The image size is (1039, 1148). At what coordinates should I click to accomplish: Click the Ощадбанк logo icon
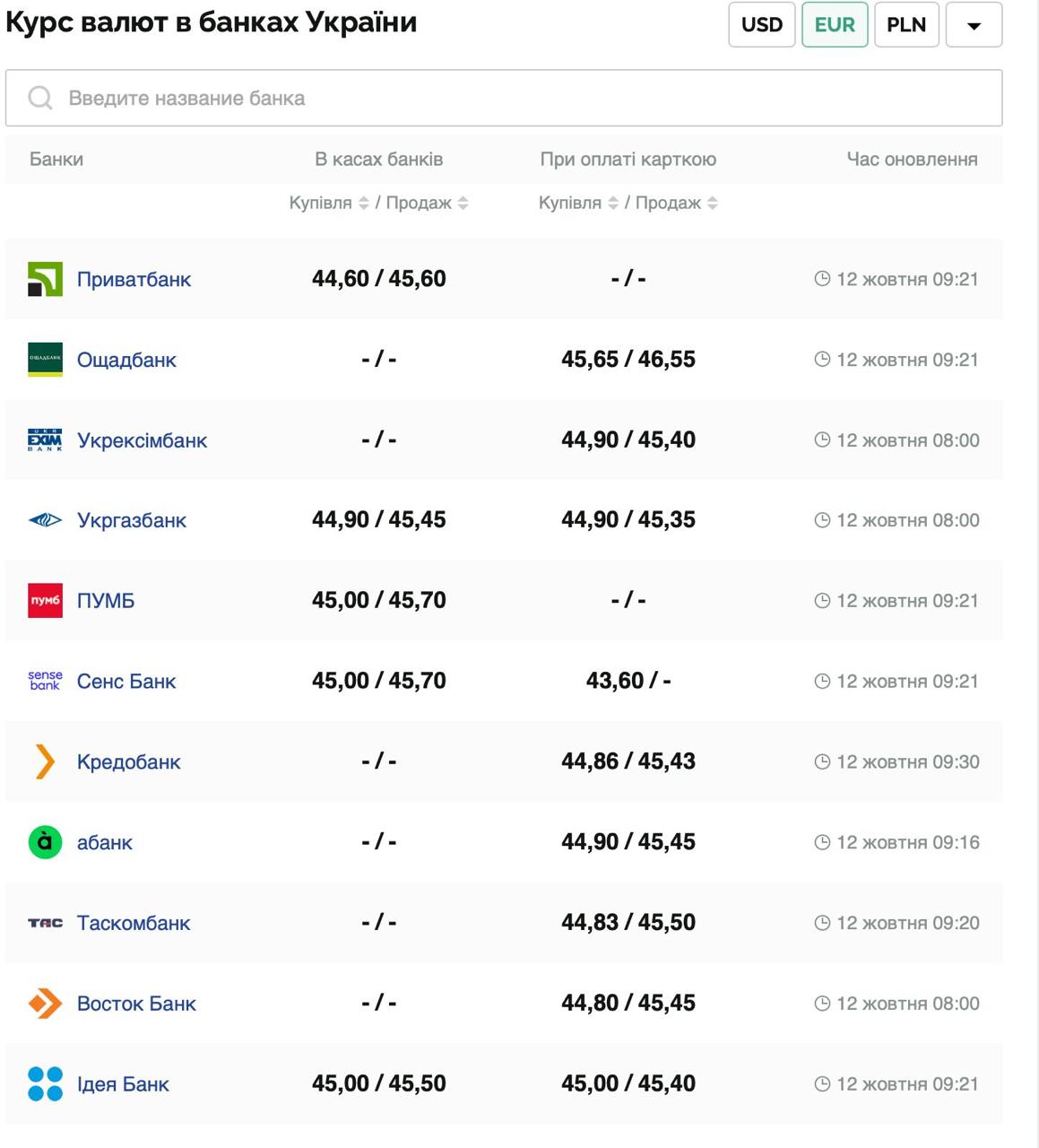pyautogui.click(x=45, y=360)
